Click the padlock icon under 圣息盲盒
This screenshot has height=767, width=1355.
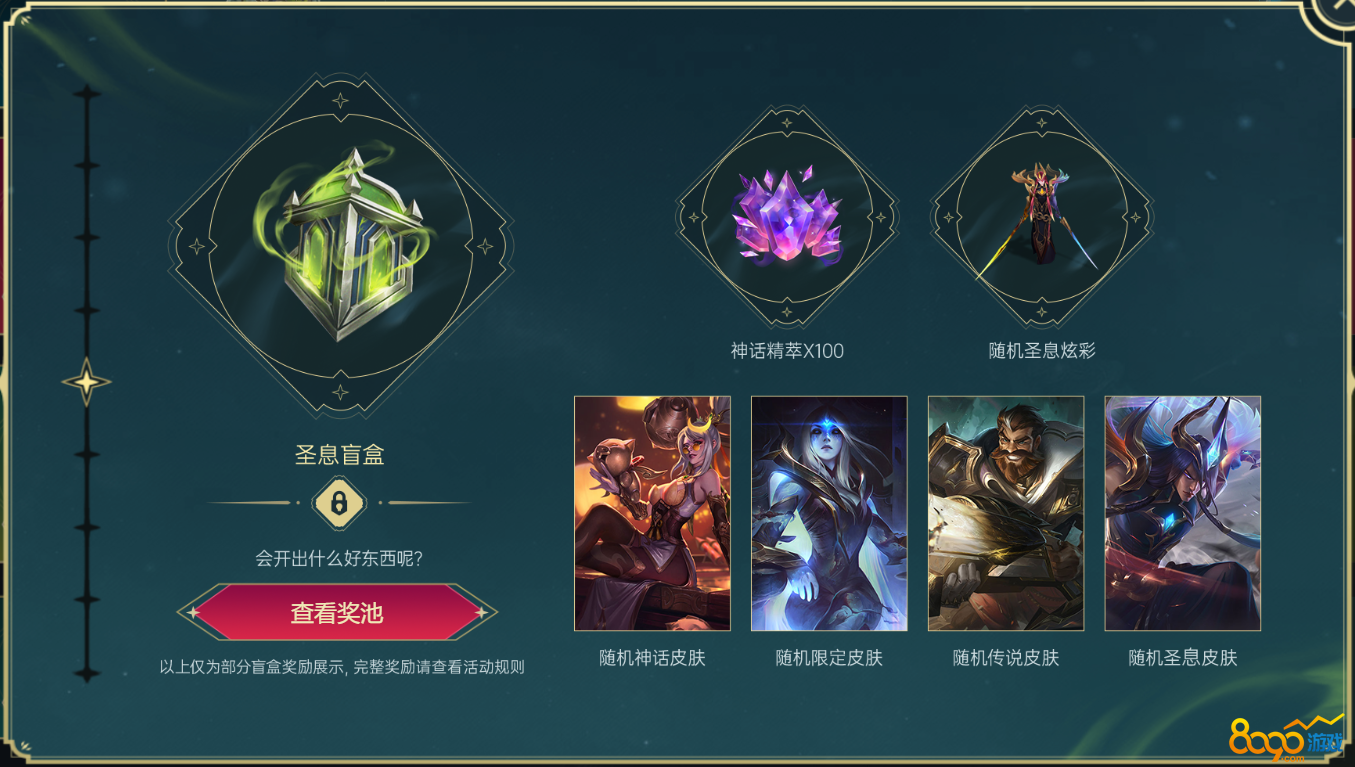339,503
